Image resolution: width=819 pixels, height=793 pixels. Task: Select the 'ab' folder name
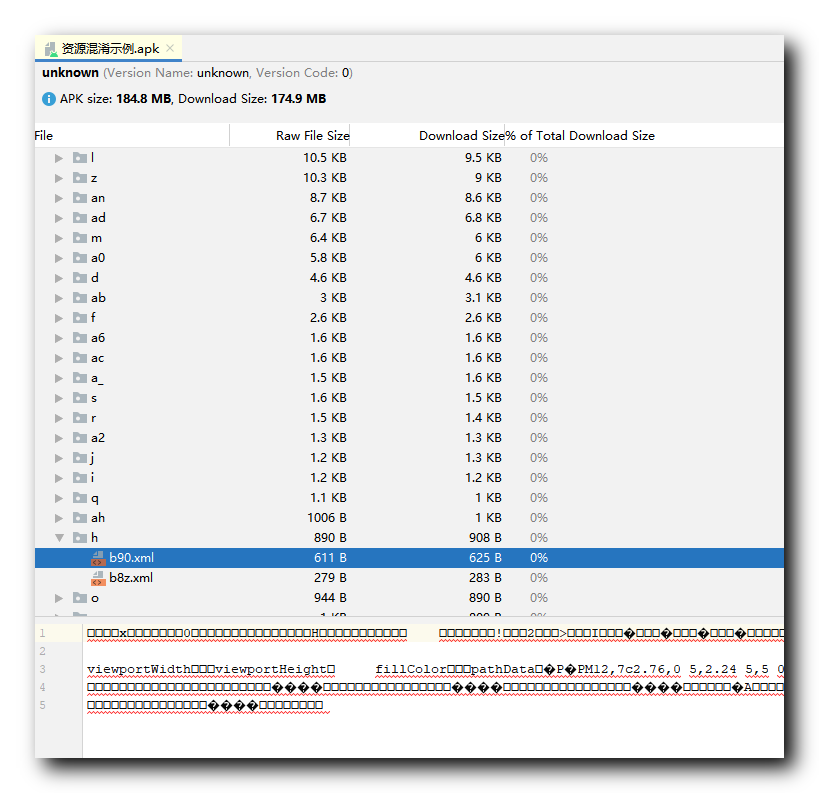[x=98, y=298]
